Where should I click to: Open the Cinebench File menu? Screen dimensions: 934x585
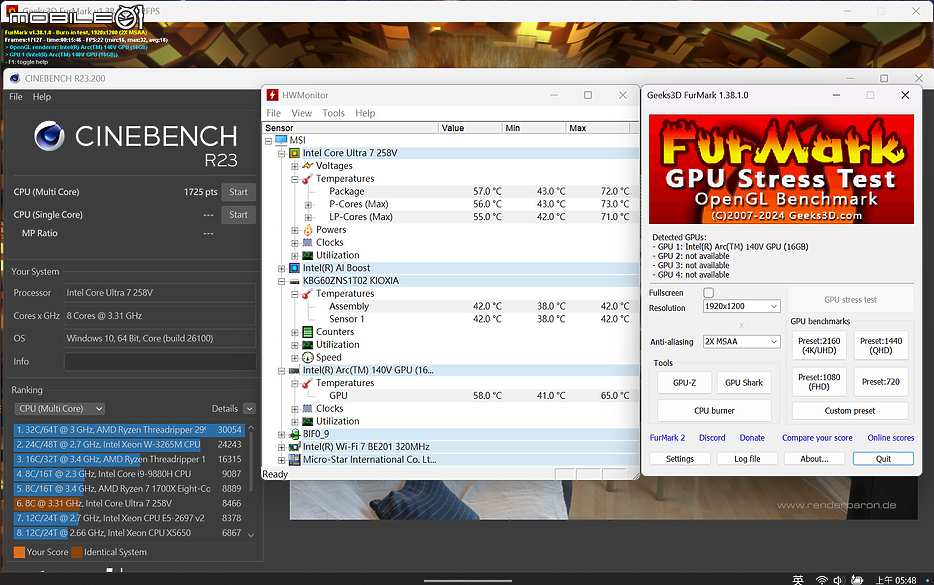(16, 97)
